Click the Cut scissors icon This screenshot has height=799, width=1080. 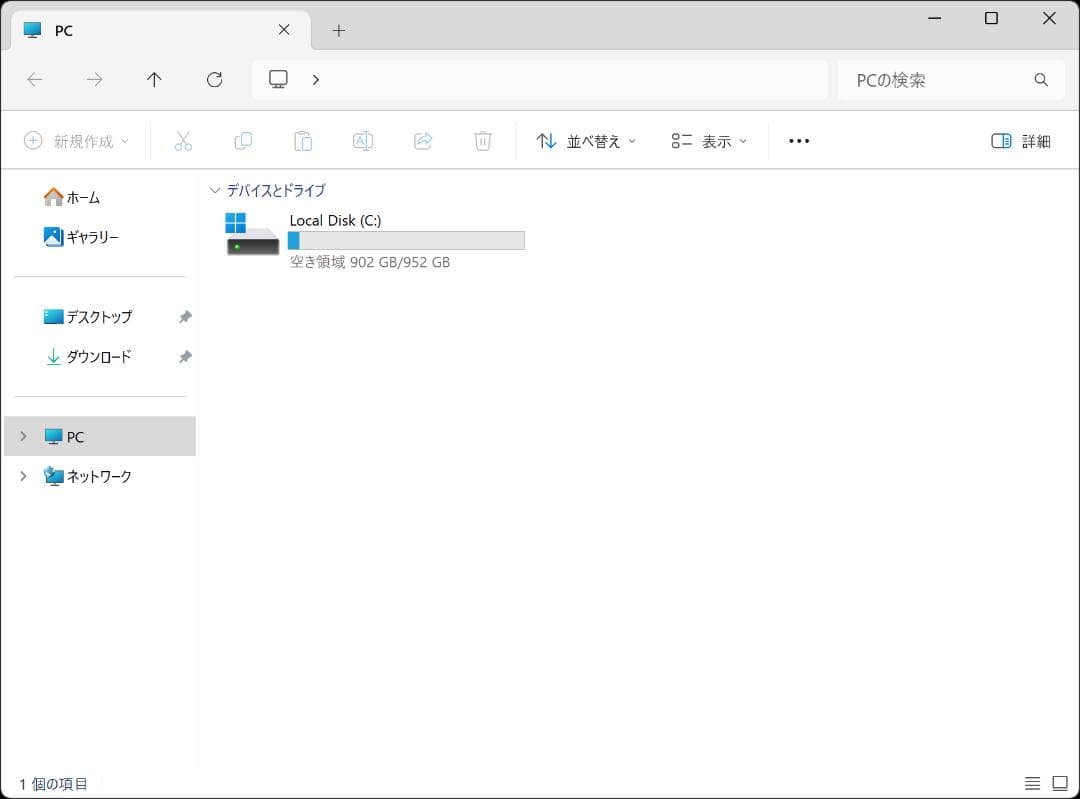(183, 141)
